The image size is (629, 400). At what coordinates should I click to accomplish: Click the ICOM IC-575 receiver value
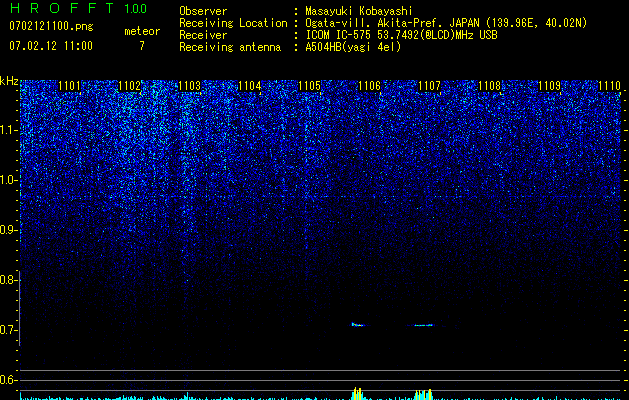coord(401,35)
